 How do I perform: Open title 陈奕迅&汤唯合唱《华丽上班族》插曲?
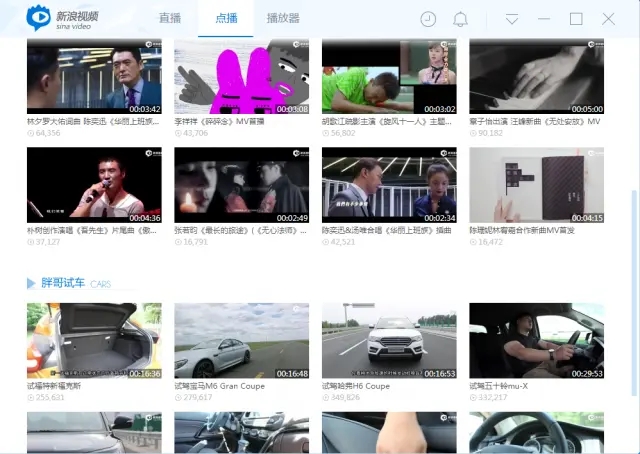pyautogui.click(x=387, y=230)
